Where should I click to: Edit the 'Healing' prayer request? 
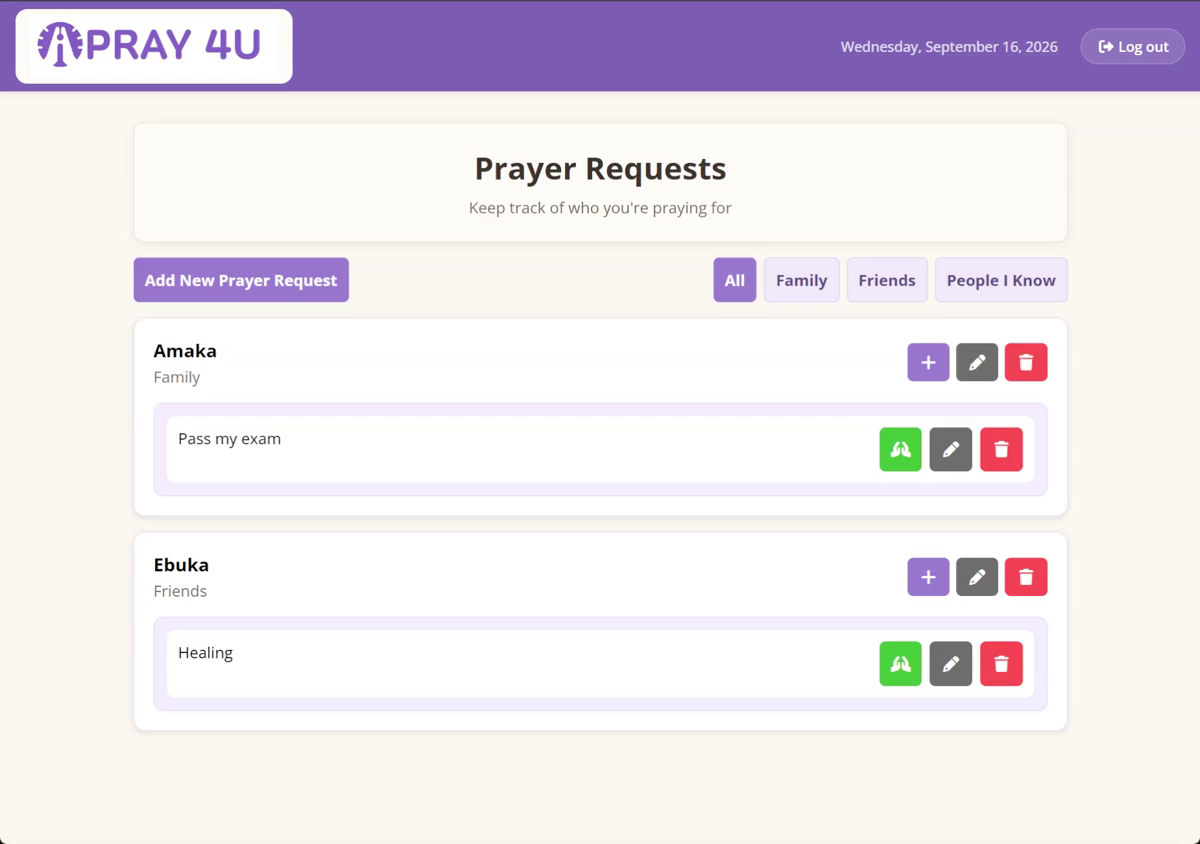[x=951, y=664]
